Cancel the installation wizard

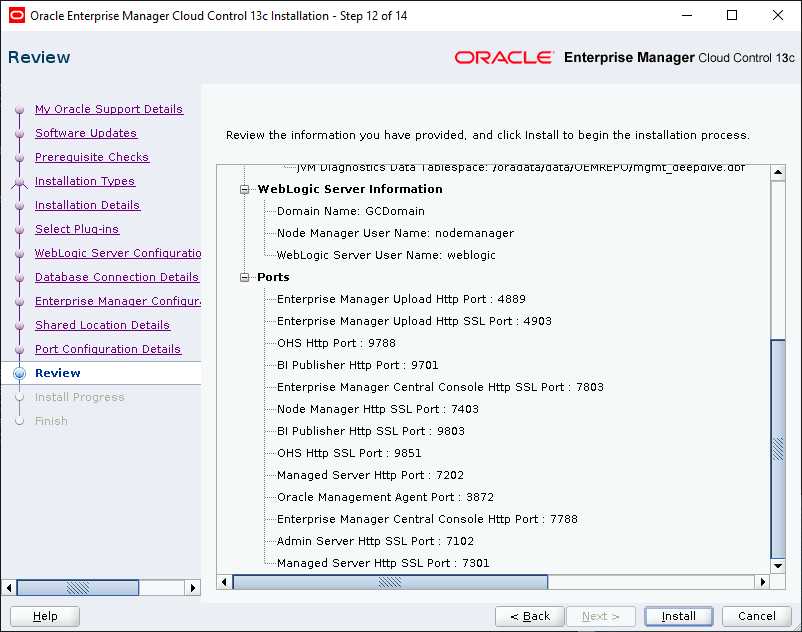click(x=756, y=616)
